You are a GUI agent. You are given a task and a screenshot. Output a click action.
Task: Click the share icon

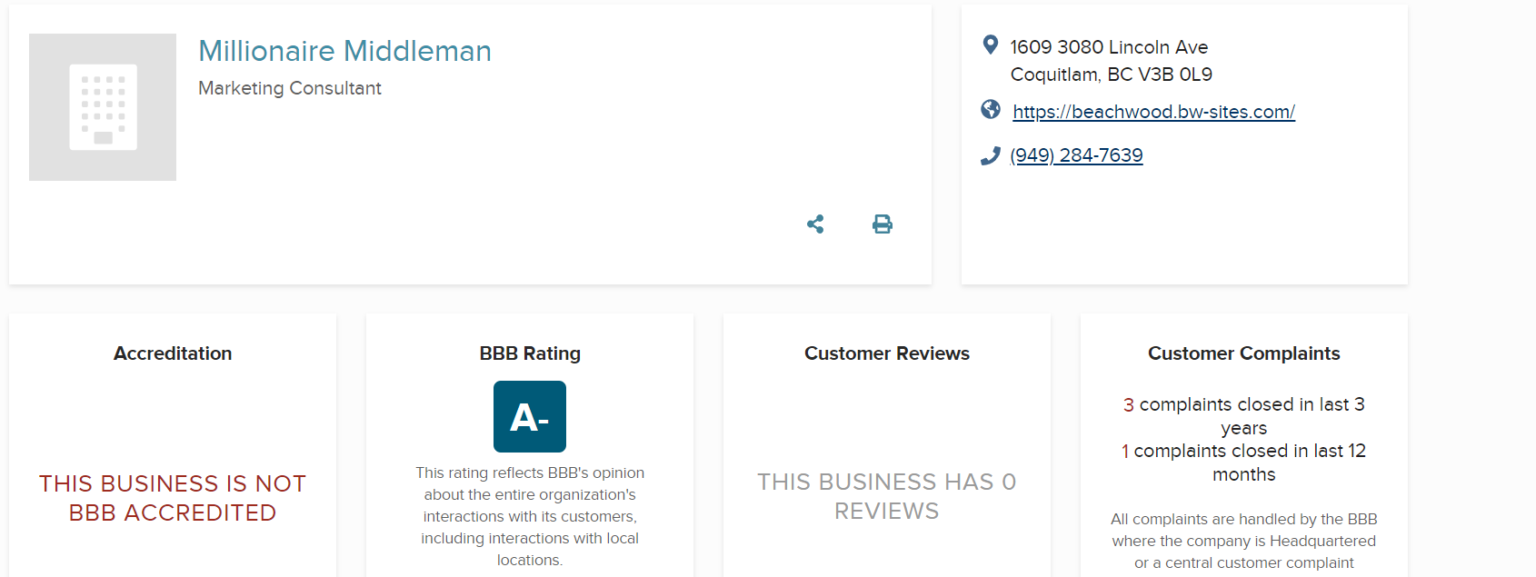(815, 224)
